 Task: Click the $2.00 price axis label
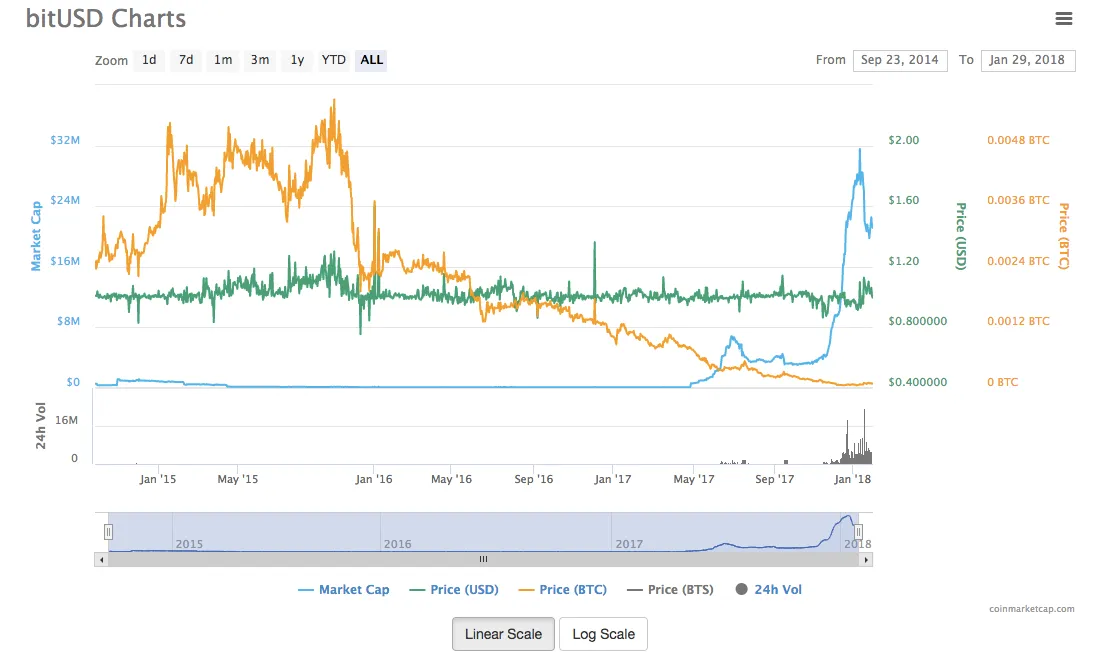pyautogui.click(x=903, y=140)
